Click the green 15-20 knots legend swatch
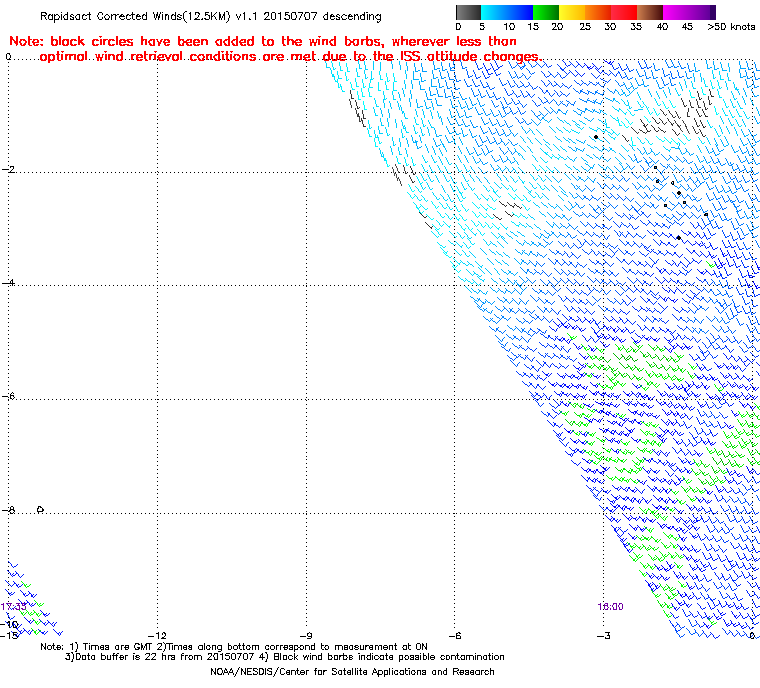 [x=546, y=12]
